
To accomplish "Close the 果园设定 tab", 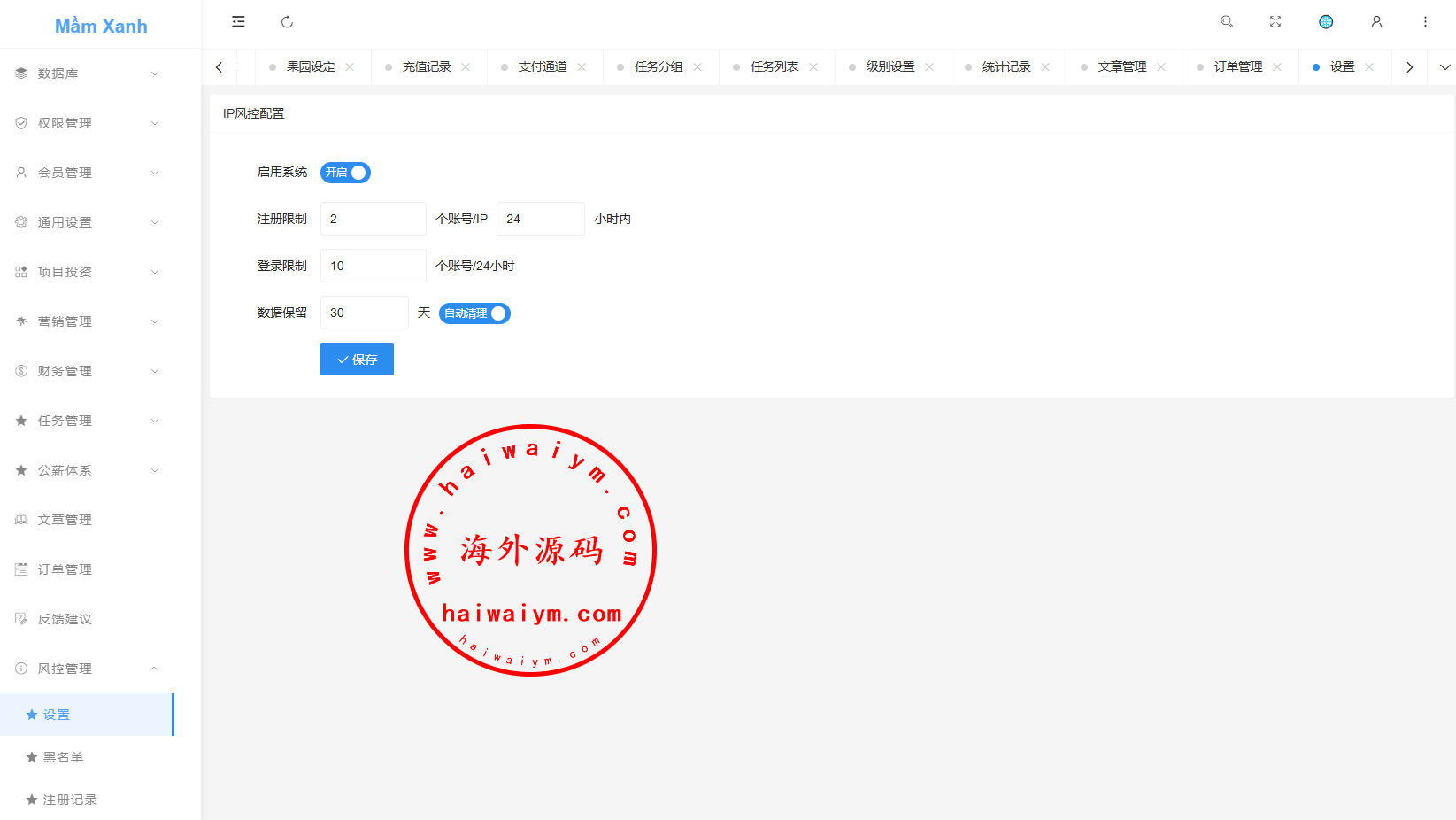I will (350, 67).
